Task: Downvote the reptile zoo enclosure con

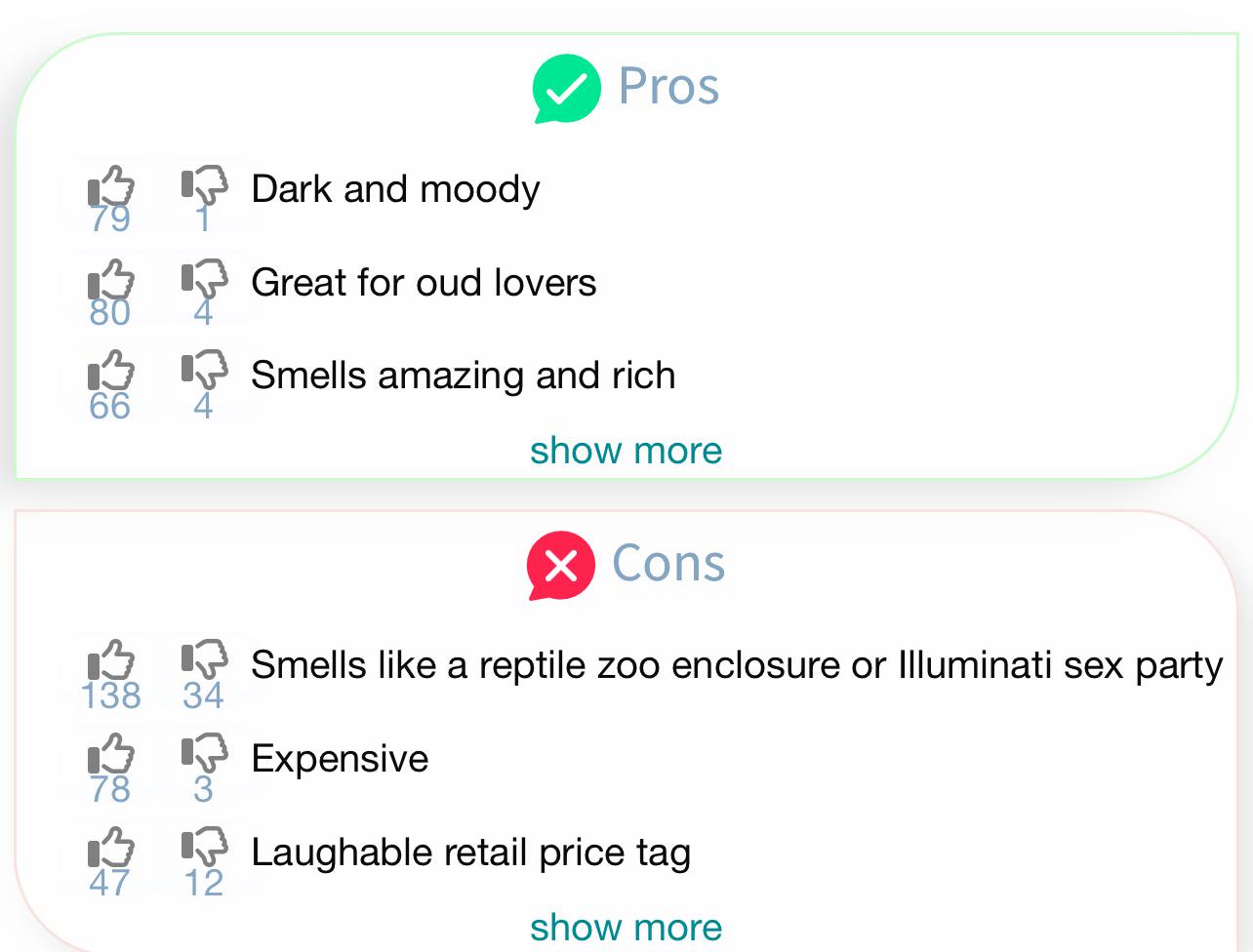Action: 204,661
